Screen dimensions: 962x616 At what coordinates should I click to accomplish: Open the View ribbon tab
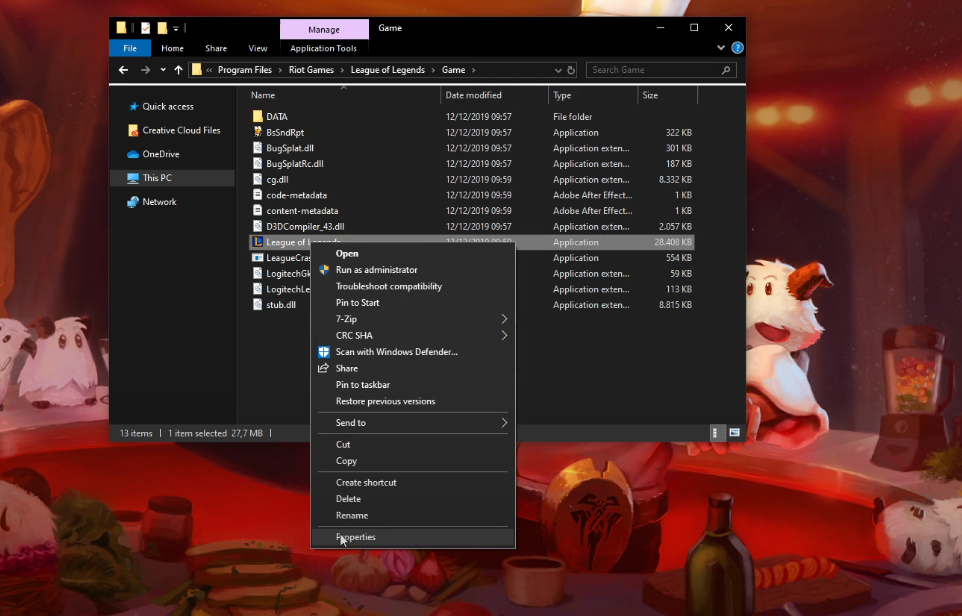258,48
